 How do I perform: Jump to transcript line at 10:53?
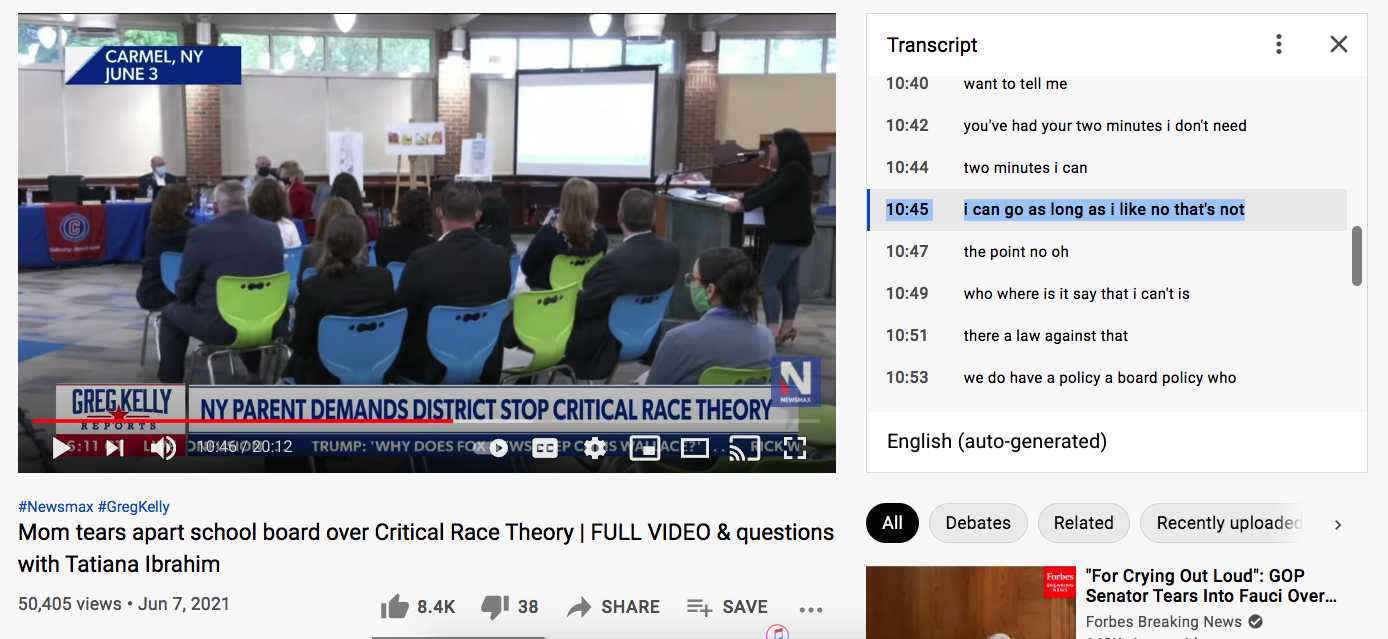click(1107, 378)
